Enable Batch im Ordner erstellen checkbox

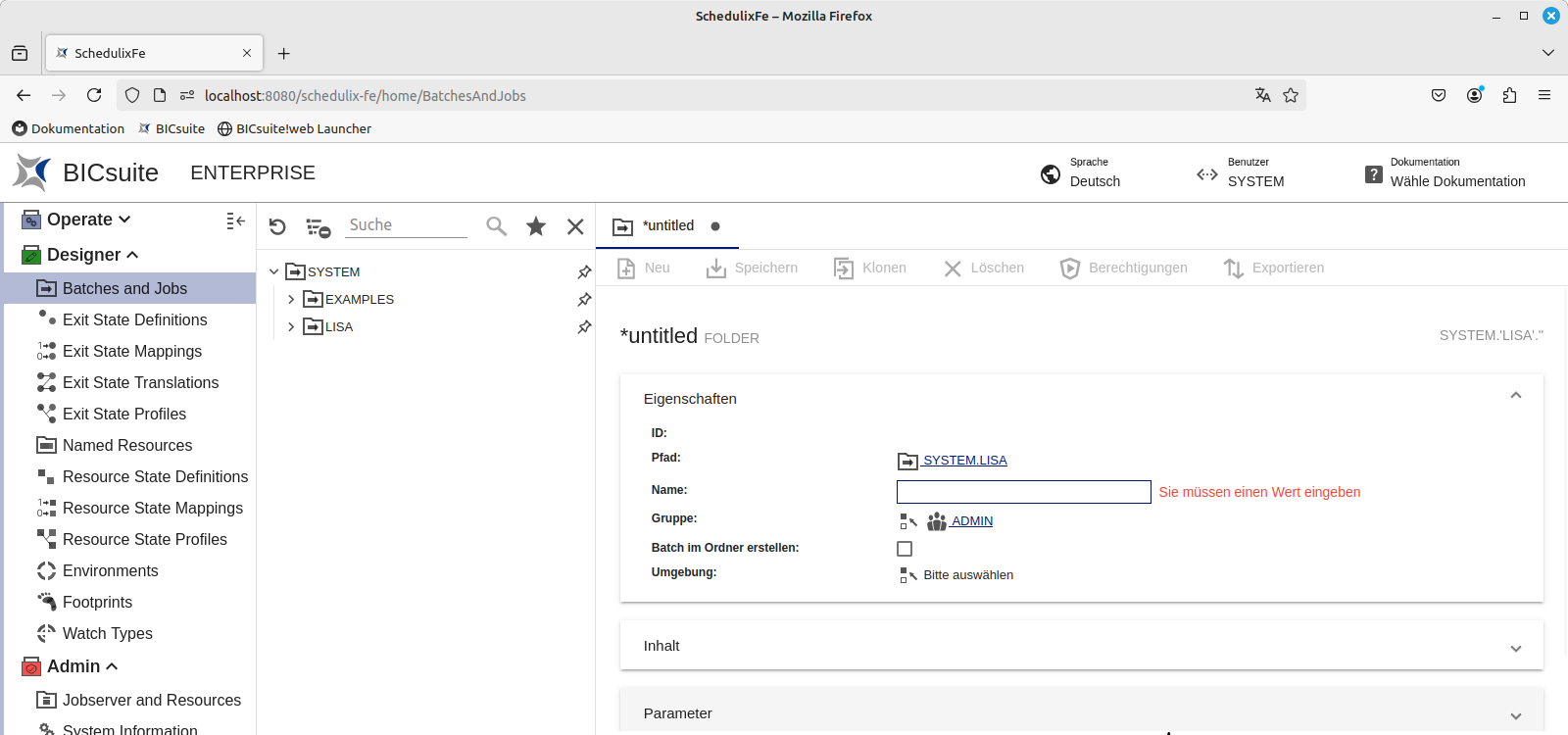pos(905,549)
